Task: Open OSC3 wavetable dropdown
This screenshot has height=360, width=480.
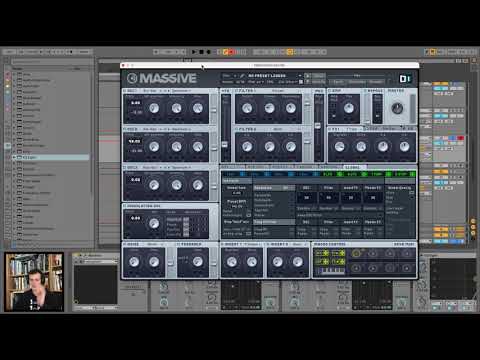Action: pos(182,167)
